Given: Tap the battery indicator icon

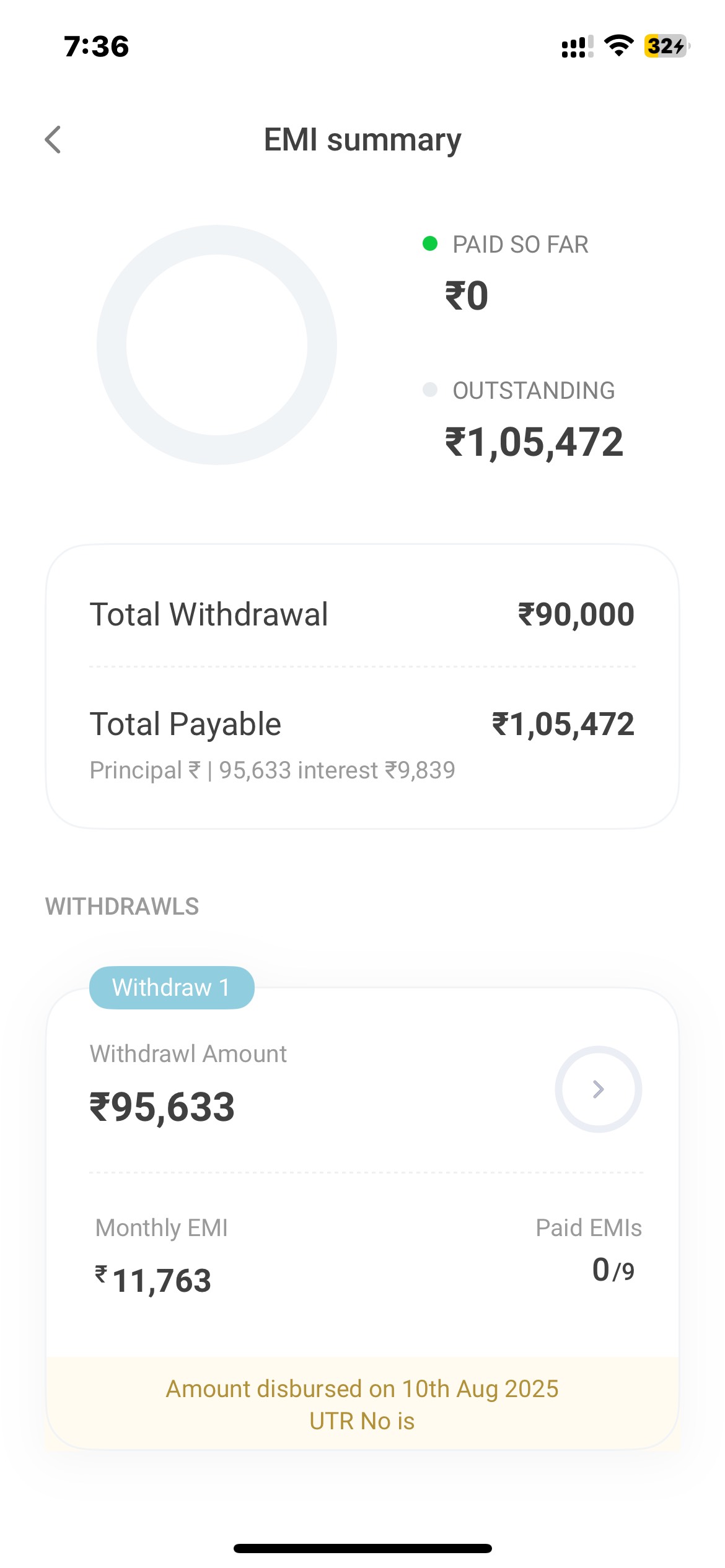Looking at the screenshot, I should coord(666,46).
